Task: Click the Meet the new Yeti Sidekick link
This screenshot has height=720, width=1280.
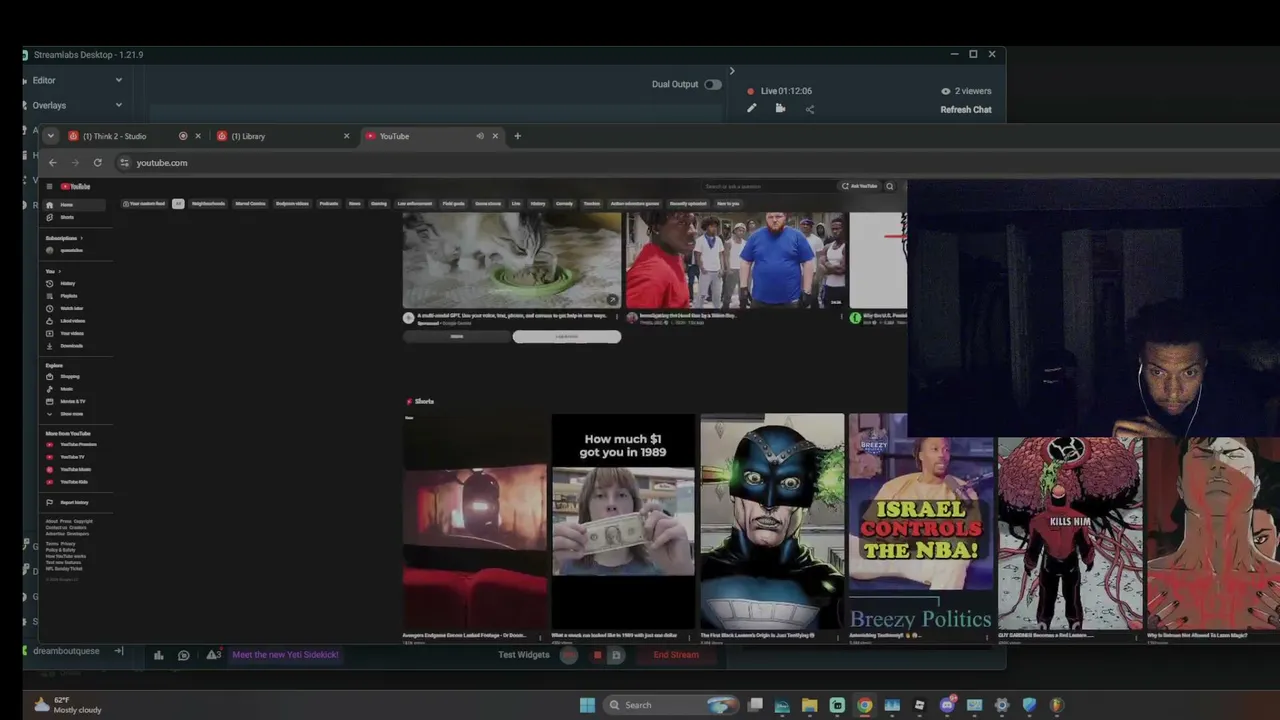Action: (285, 655)
